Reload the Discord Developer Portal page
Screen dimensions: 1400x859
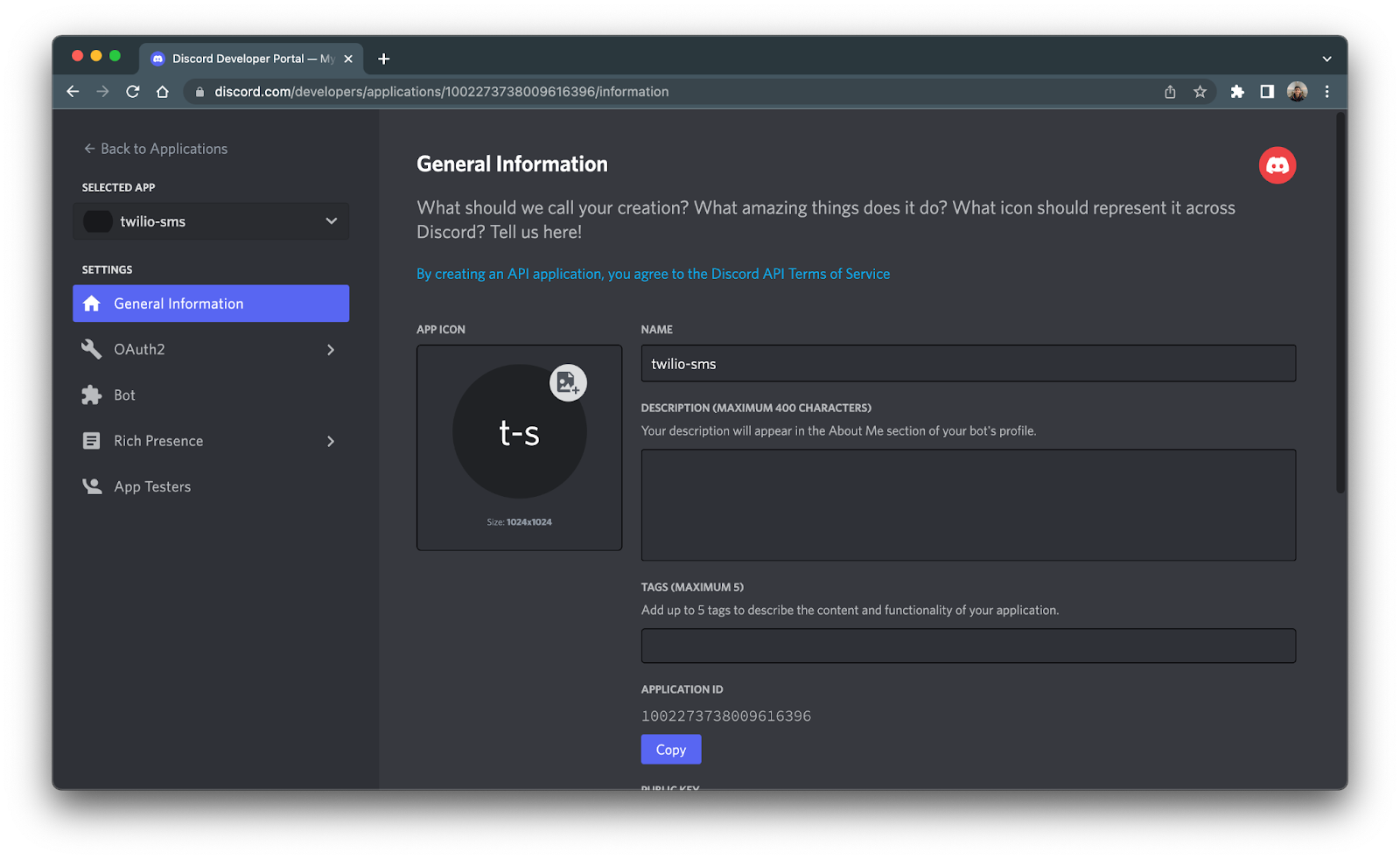(133, 92)
